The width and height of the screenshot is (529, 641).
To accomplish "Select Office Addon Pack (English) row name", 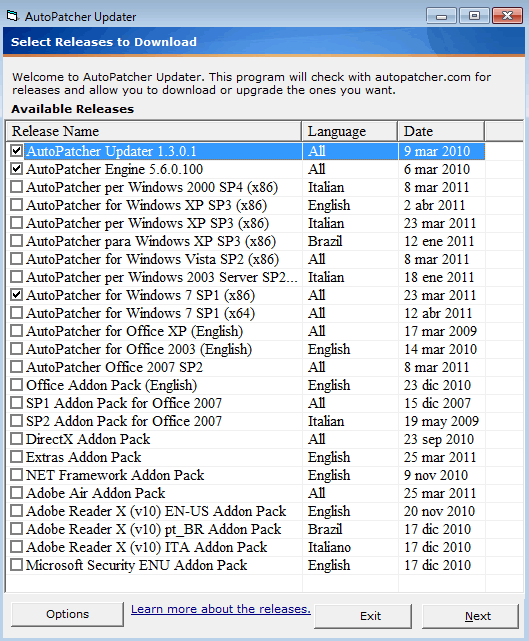I will (112, 385).
